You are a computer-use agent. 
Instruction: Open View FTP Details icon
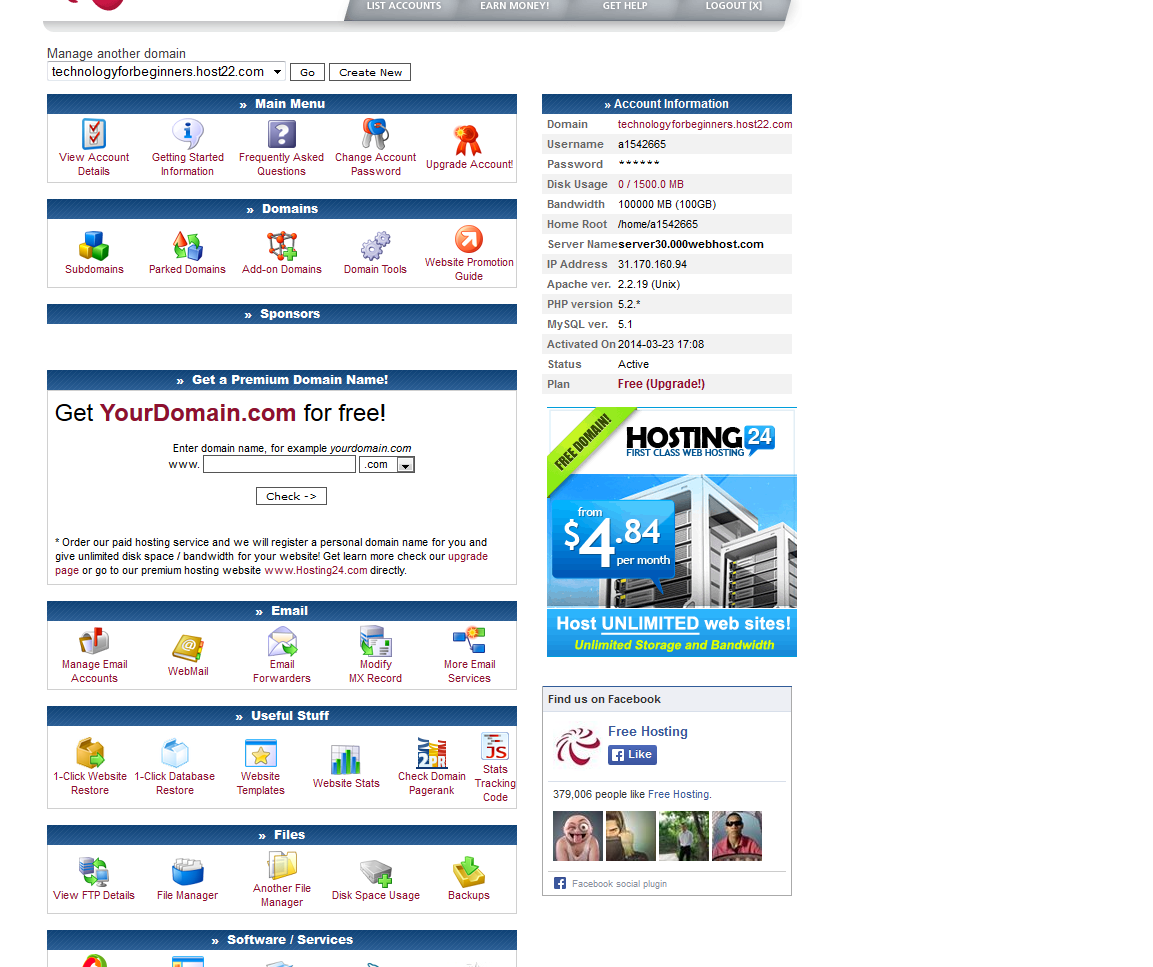(x=94, y=872)
